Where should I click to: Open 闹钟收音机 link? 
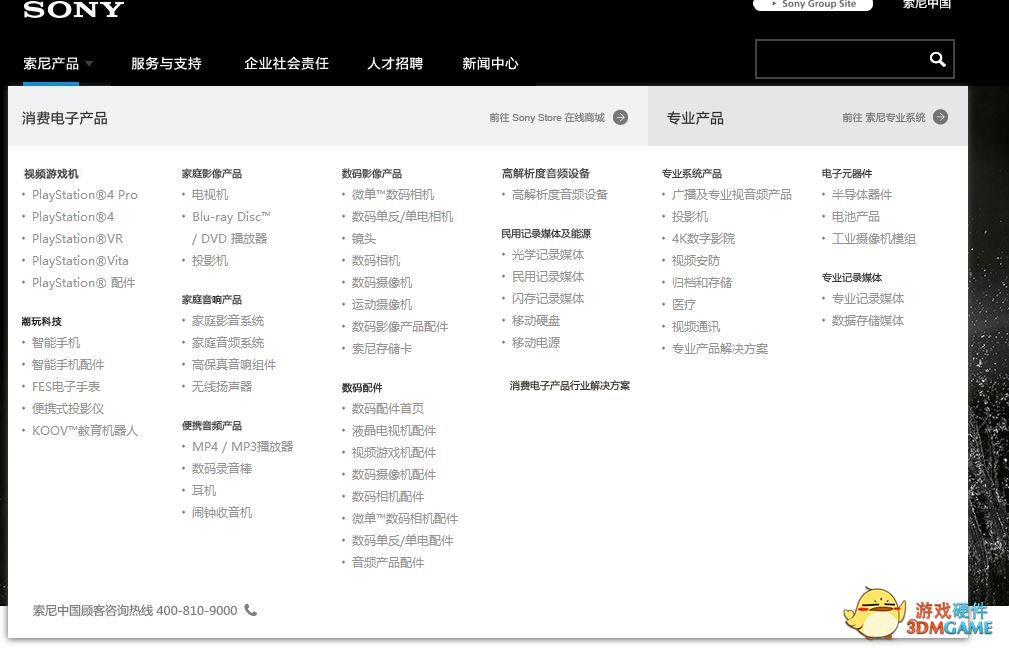pos(222,512)
